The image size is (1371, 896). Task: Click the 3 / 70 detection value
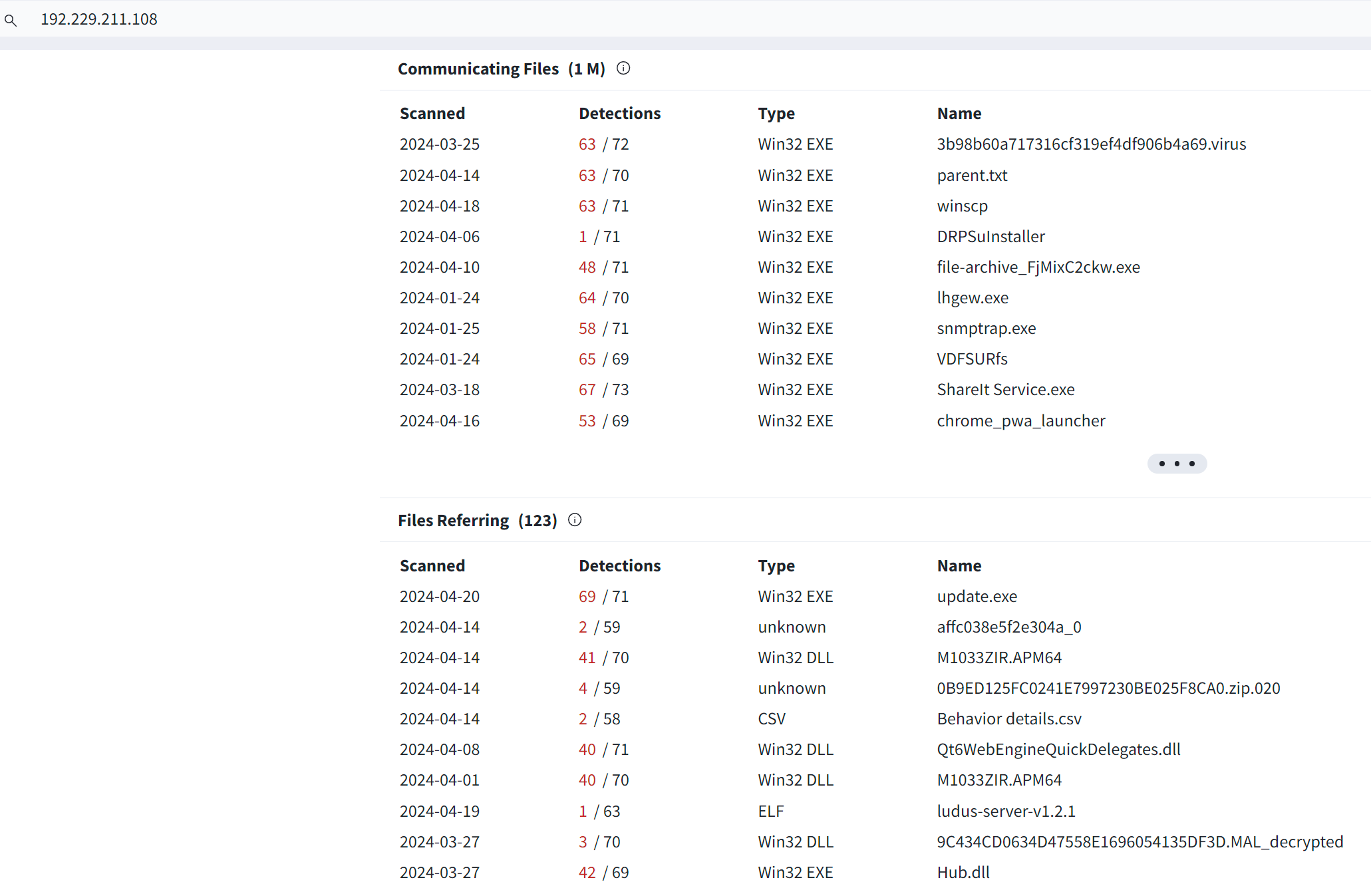click(x=599, y=842)
